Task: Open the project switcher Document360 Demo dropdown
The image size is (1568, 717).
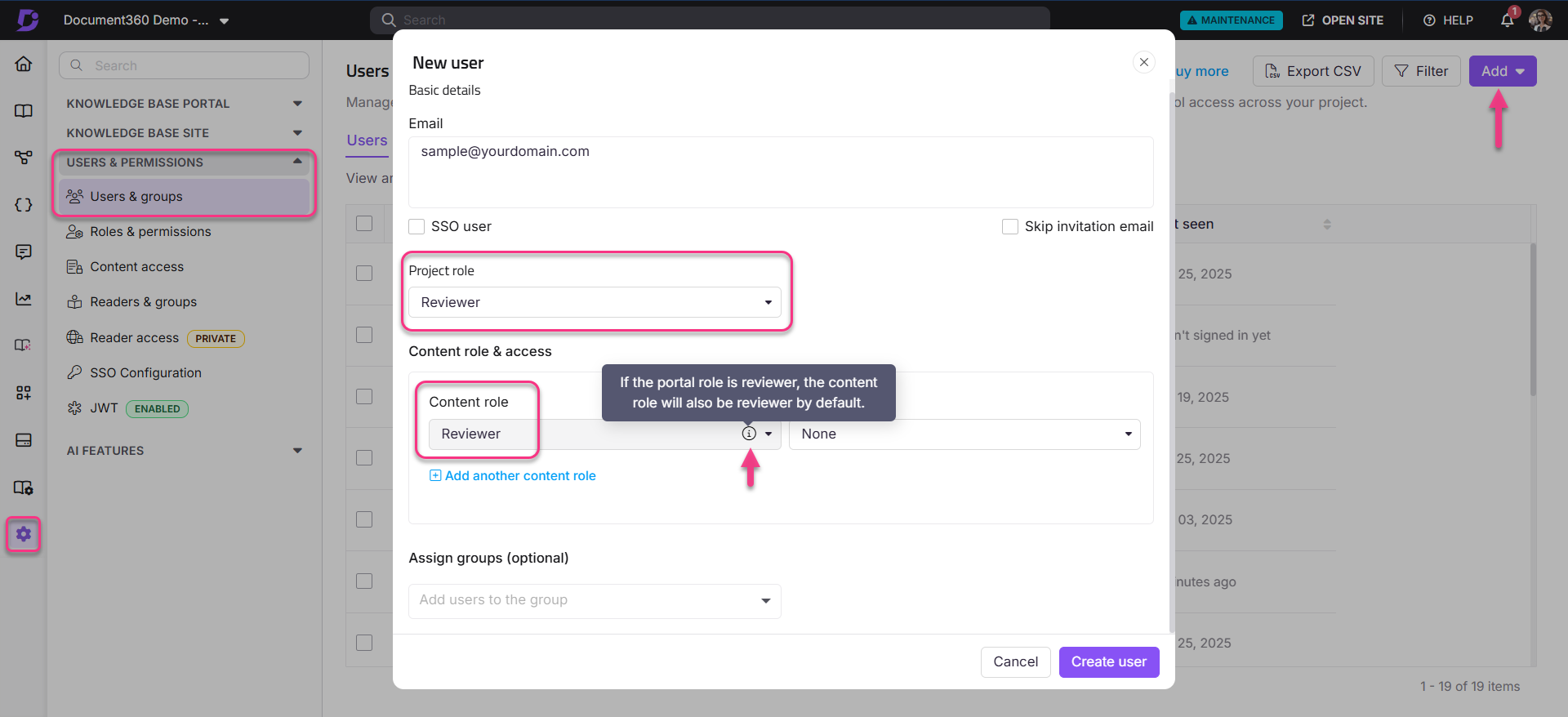Action: pos(146,20)
